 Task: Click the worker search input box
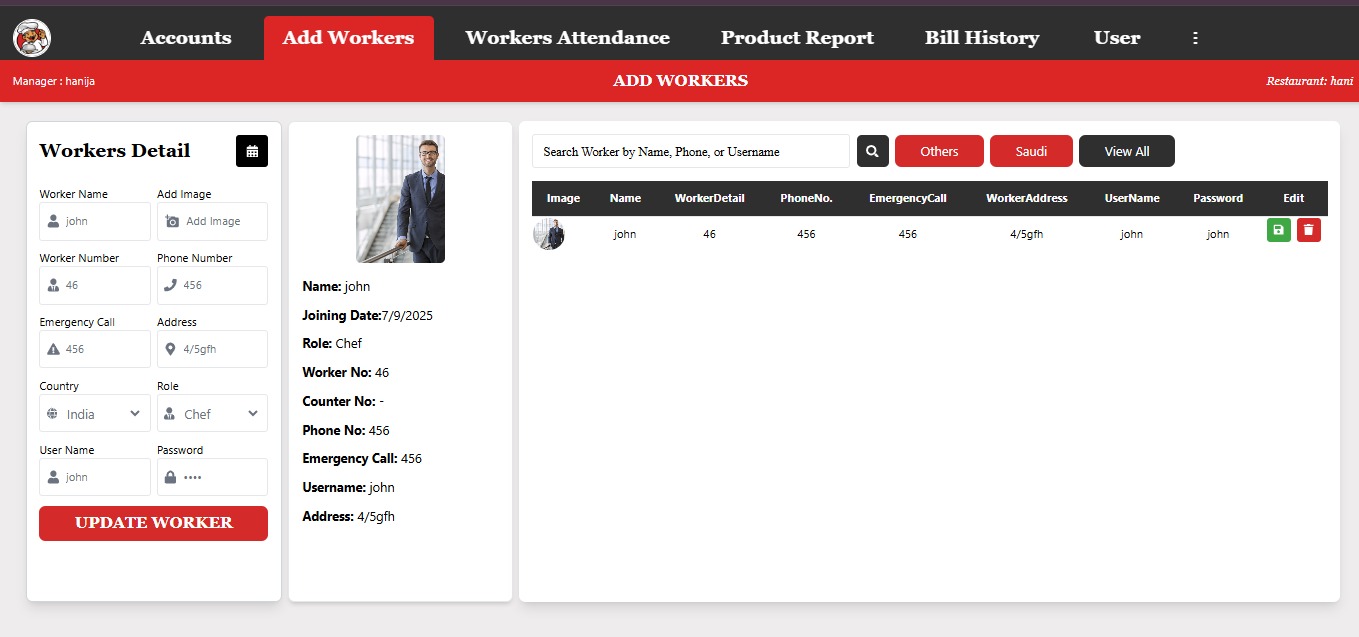pos(690,151)
